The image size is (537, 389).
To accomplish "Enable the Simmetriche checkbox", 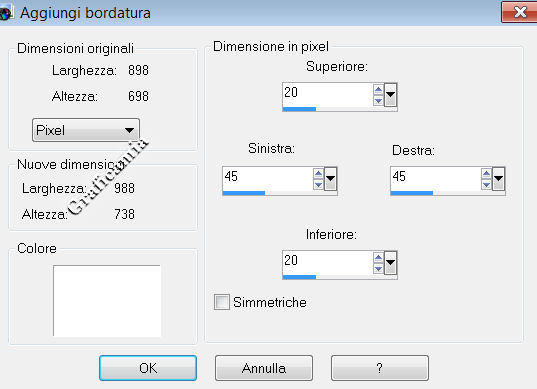I will point(222,302).
